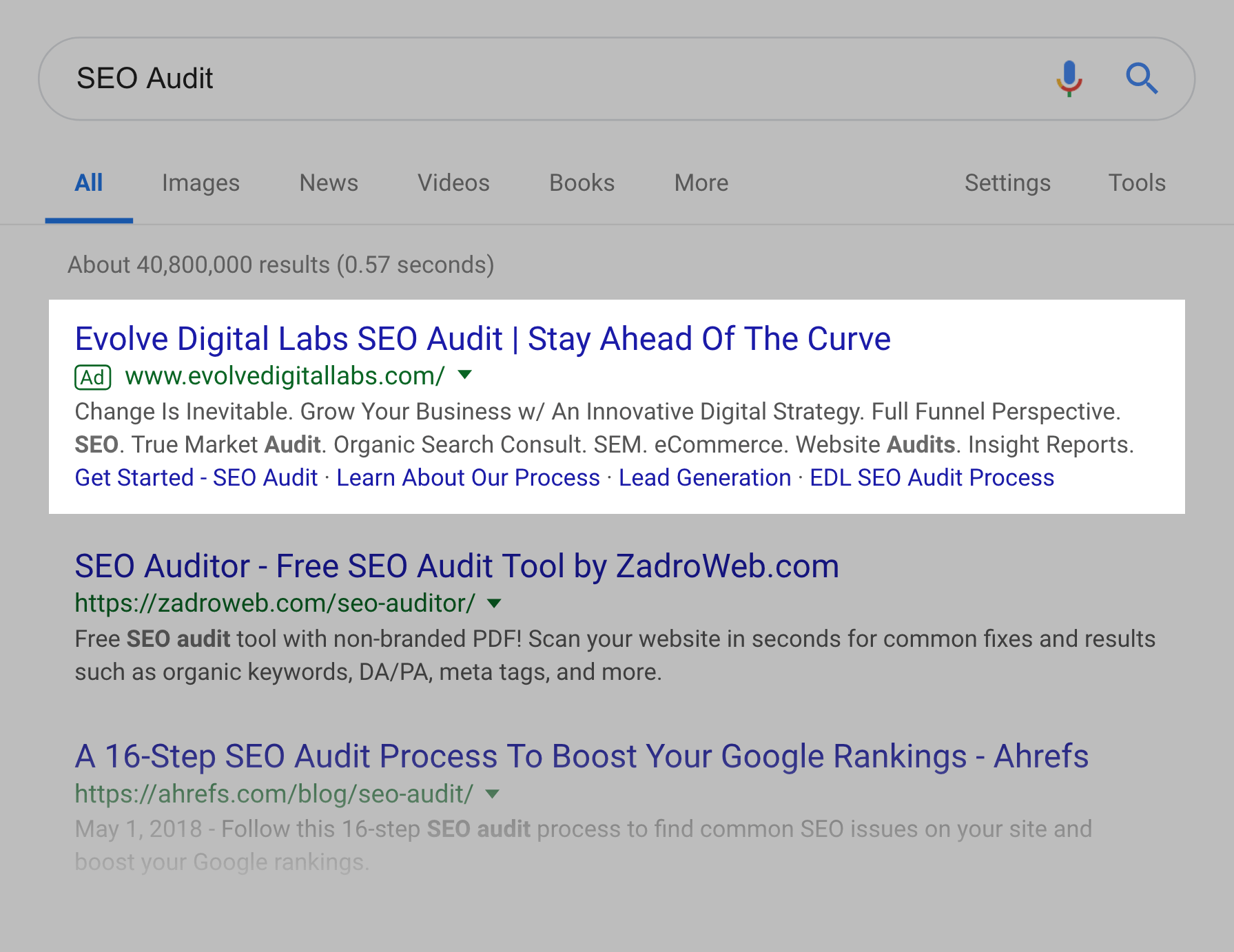Open the Ahrefs 16-Step SEO Audit result
This screenshot has width=1234, height=952.
(581, 756)
